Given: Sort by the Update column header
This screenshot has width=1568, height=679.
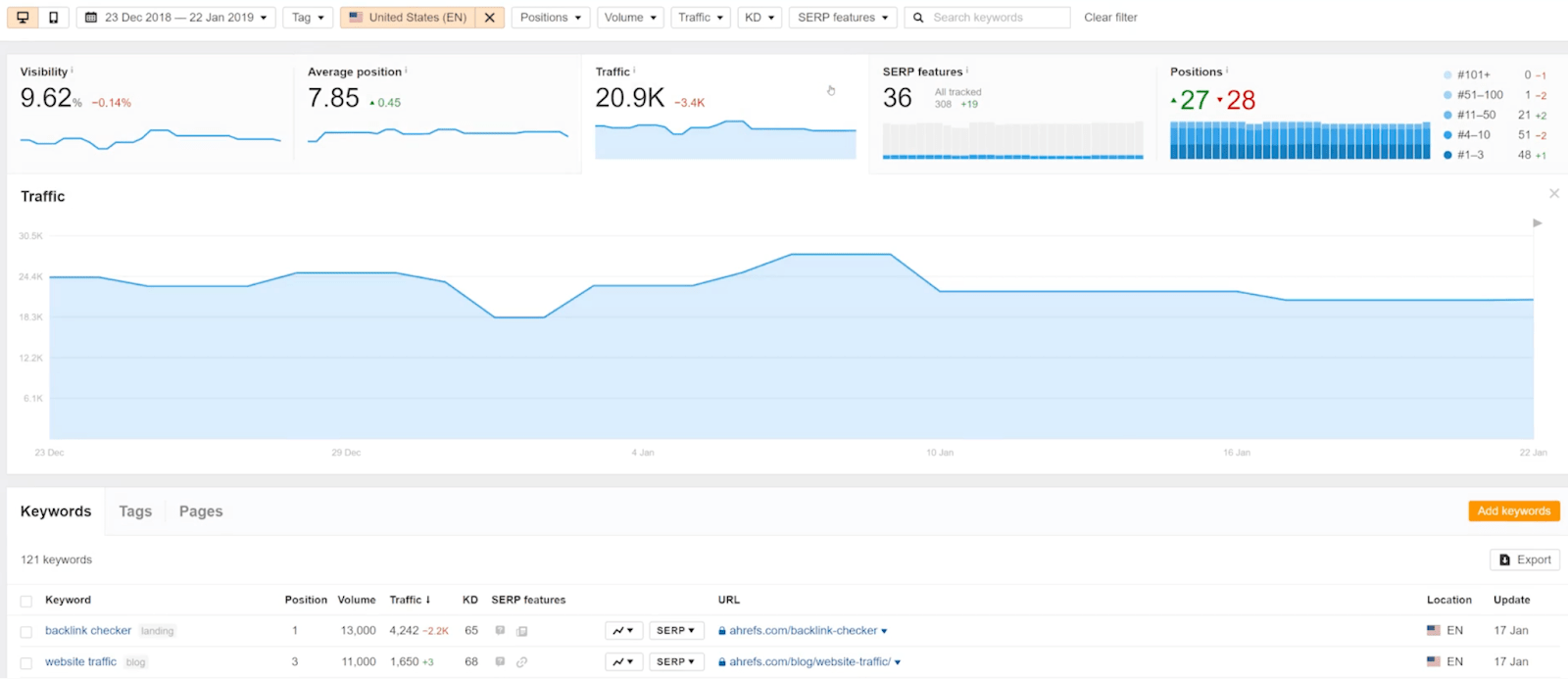Looking at the screenshot, I should [x=1511, y=600].
